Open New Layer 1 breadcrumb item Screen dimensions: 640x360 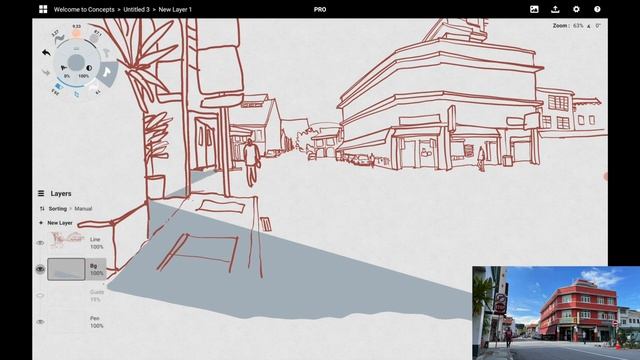[x=175, y=9]
